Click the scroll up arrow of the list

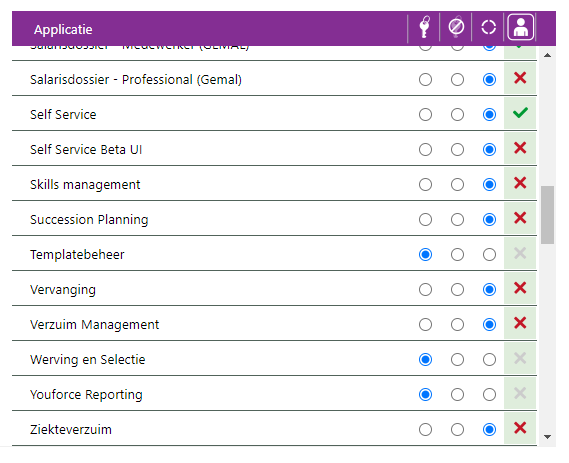547,56
